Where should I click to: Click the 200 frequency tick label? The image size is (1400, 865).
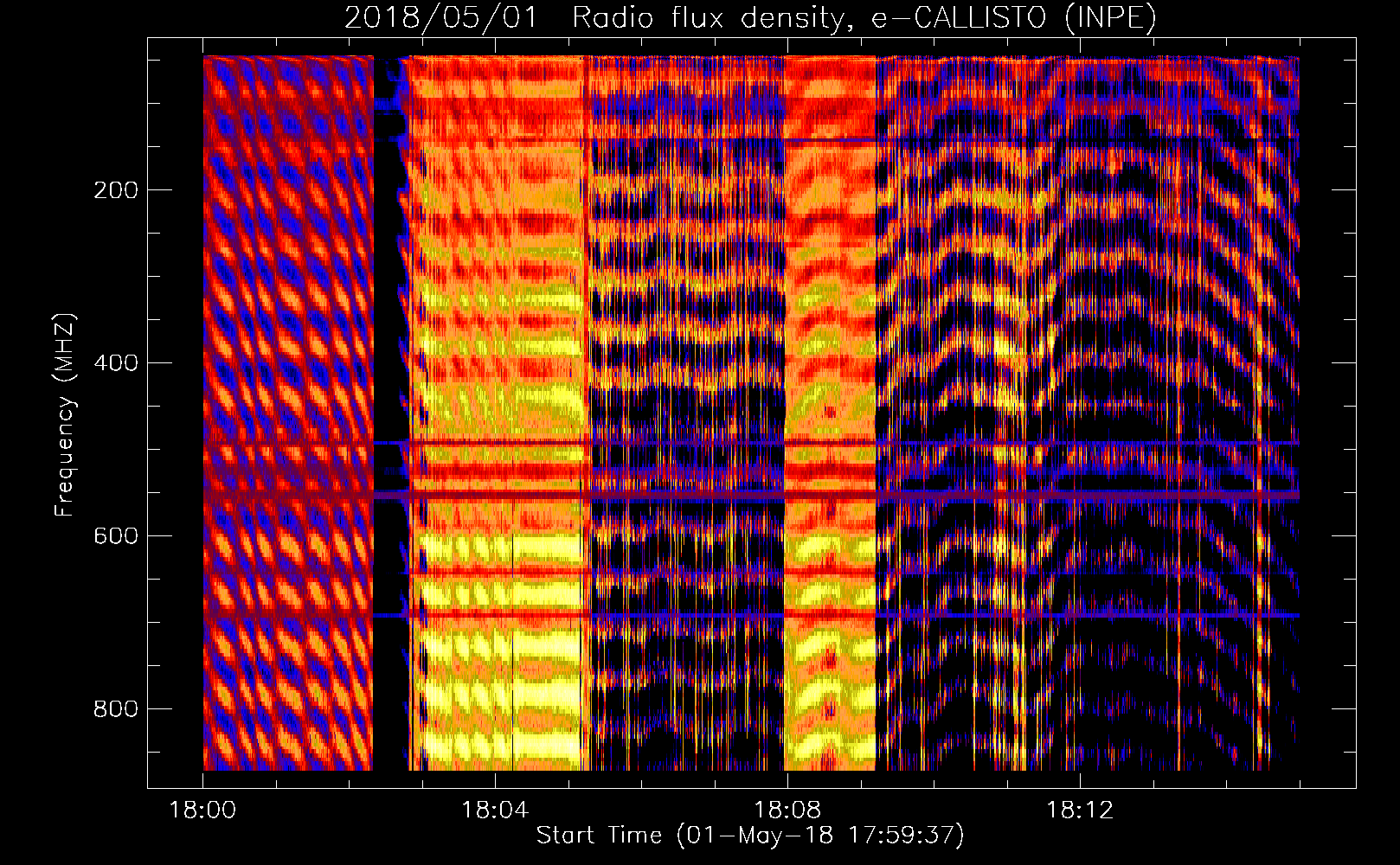point(116,190)
